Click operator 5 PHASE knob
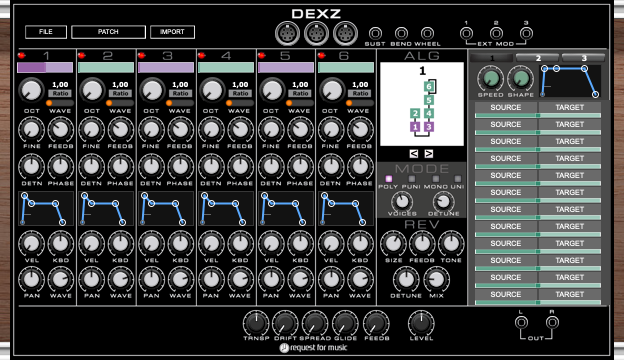 (x=300, y=167)
